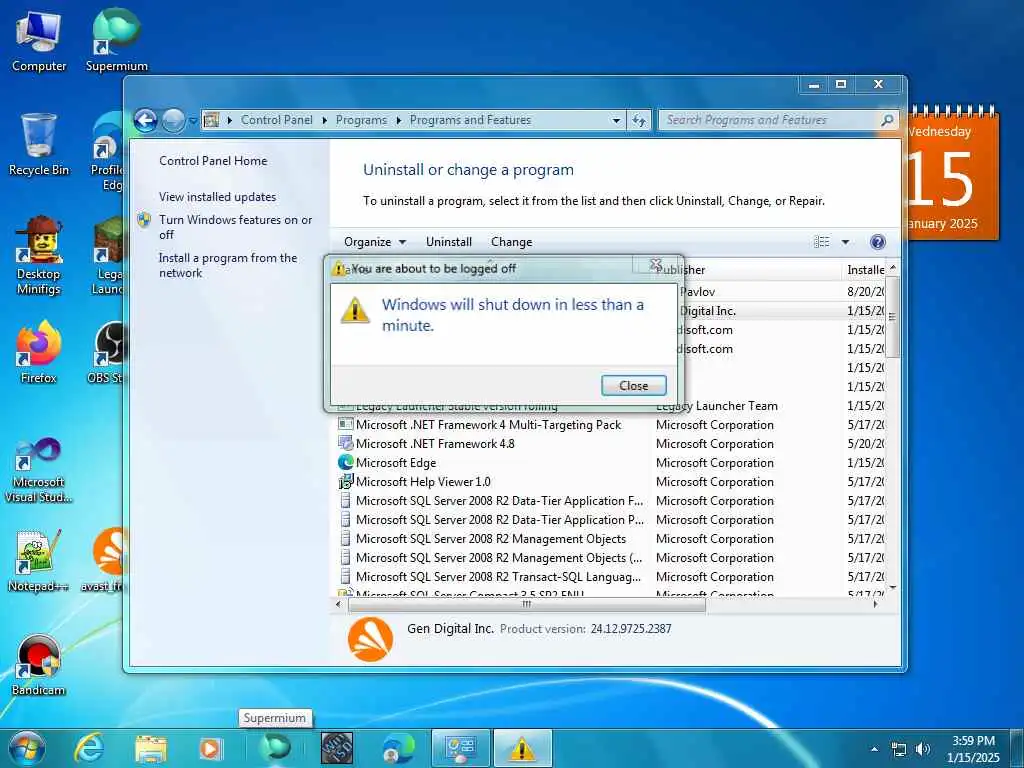Select the Legacy Launcher desktop shortcut
The image size is (1024, 768).
coord(109,256)
